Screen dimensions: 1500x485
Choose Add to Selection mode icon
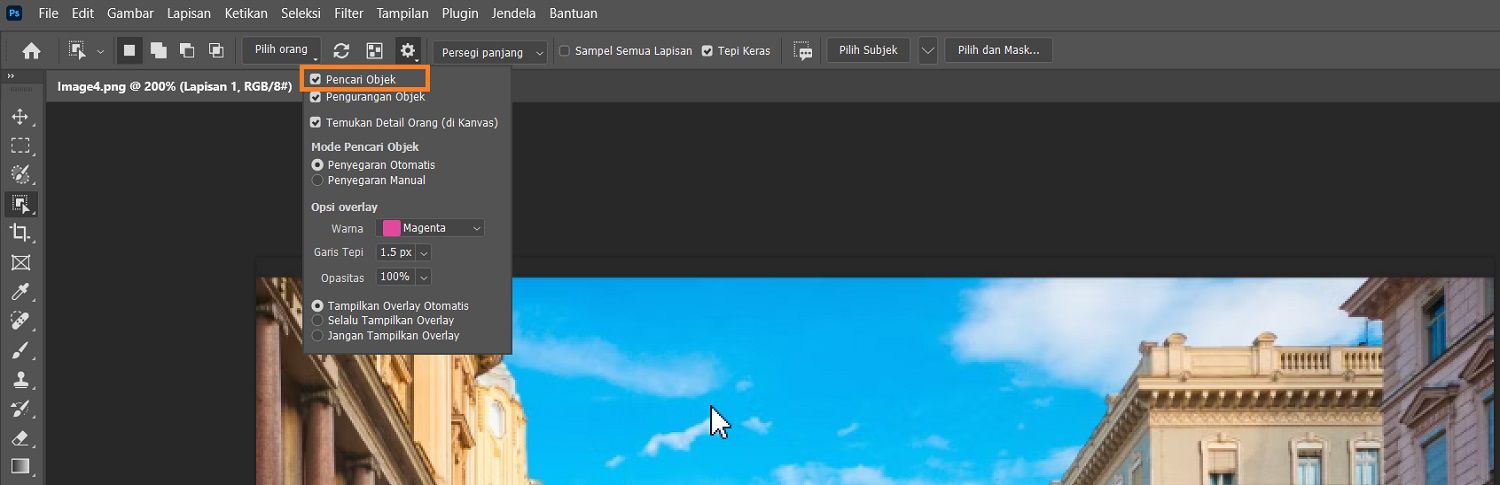(158, 50)
